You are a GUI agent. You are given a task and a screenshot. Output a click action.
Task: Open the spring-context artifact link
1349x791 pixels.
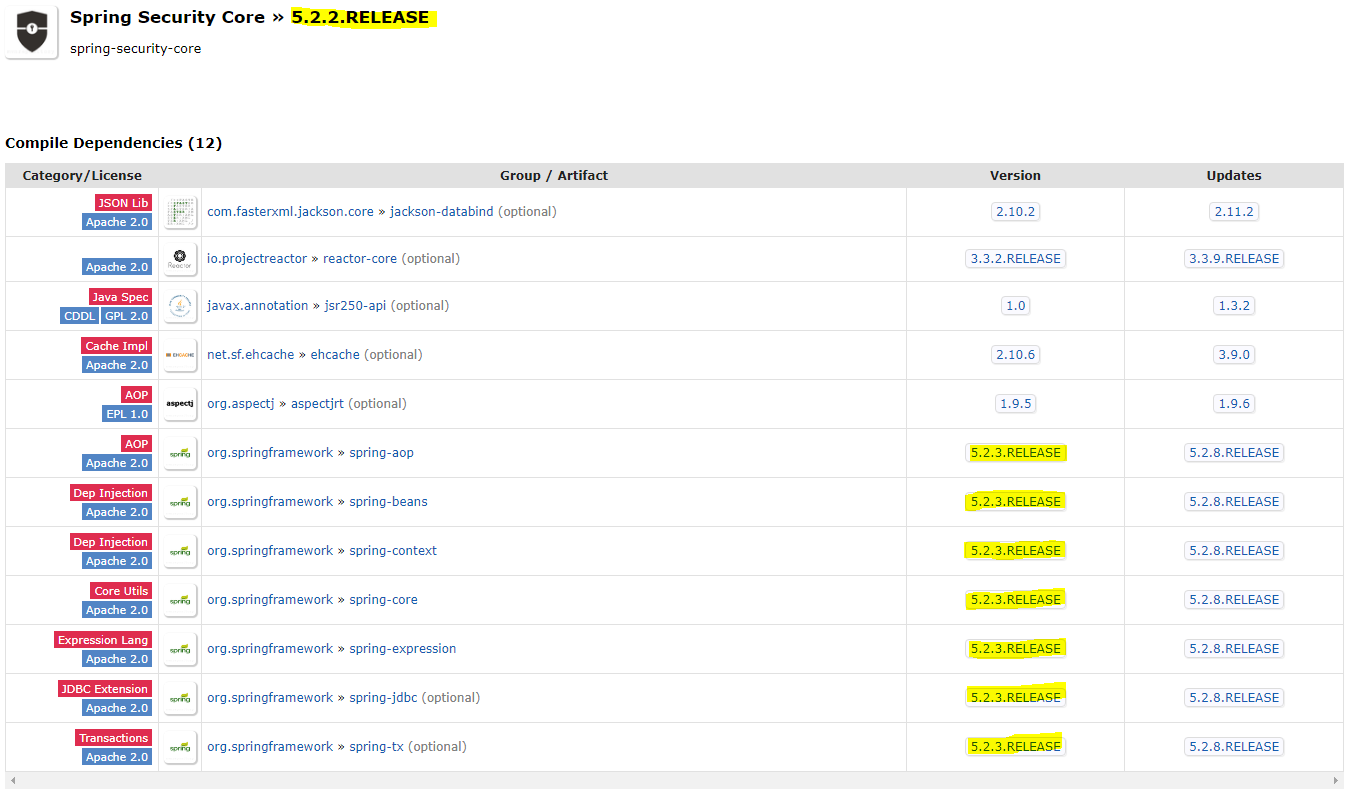pos(393,551)
